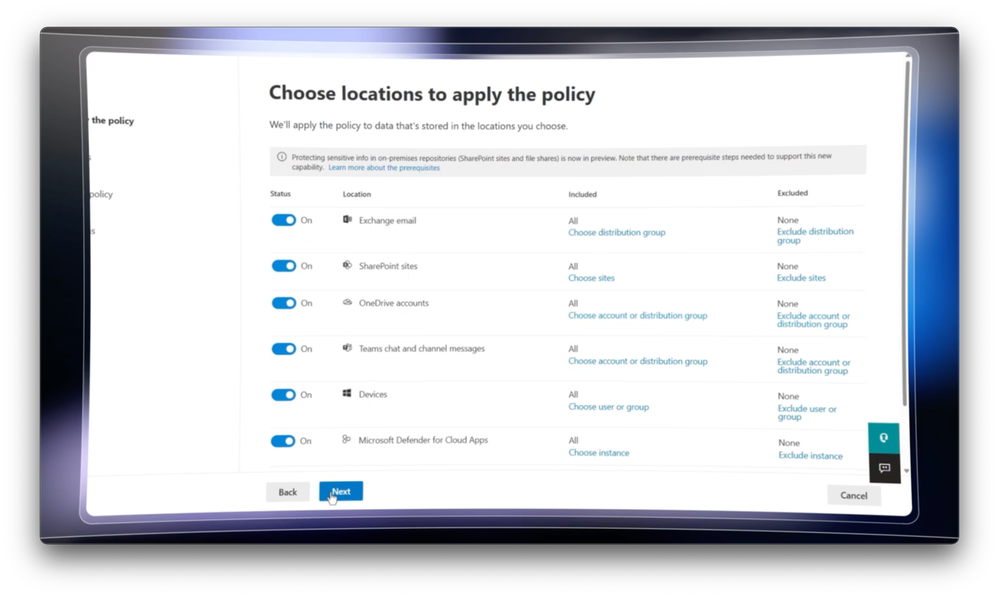Click the Devices label
Image resolution: width=999 pixels, height=597 pixels.
tap(373, 394)
